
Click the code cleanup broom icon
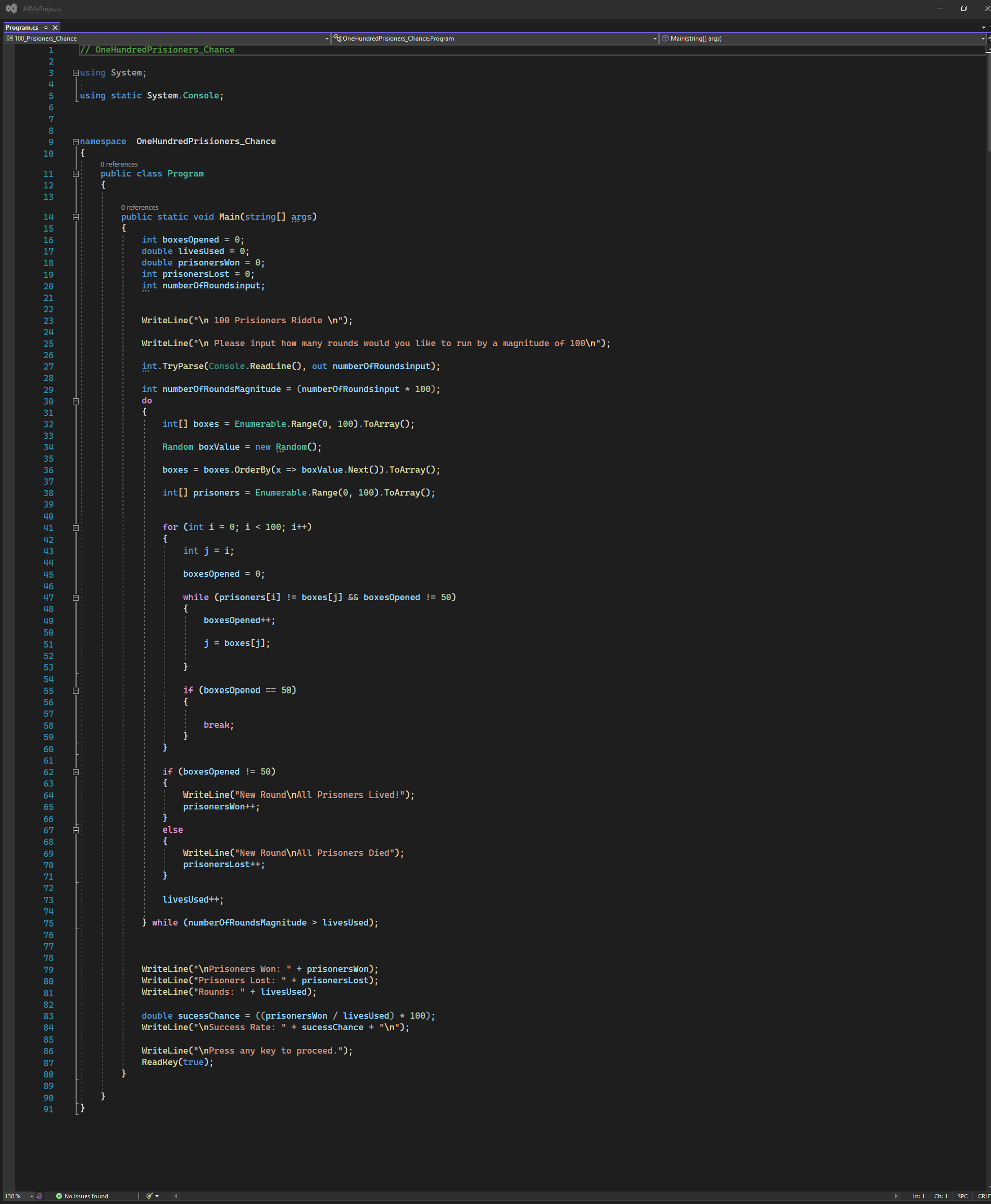(x=149, y=1196)
